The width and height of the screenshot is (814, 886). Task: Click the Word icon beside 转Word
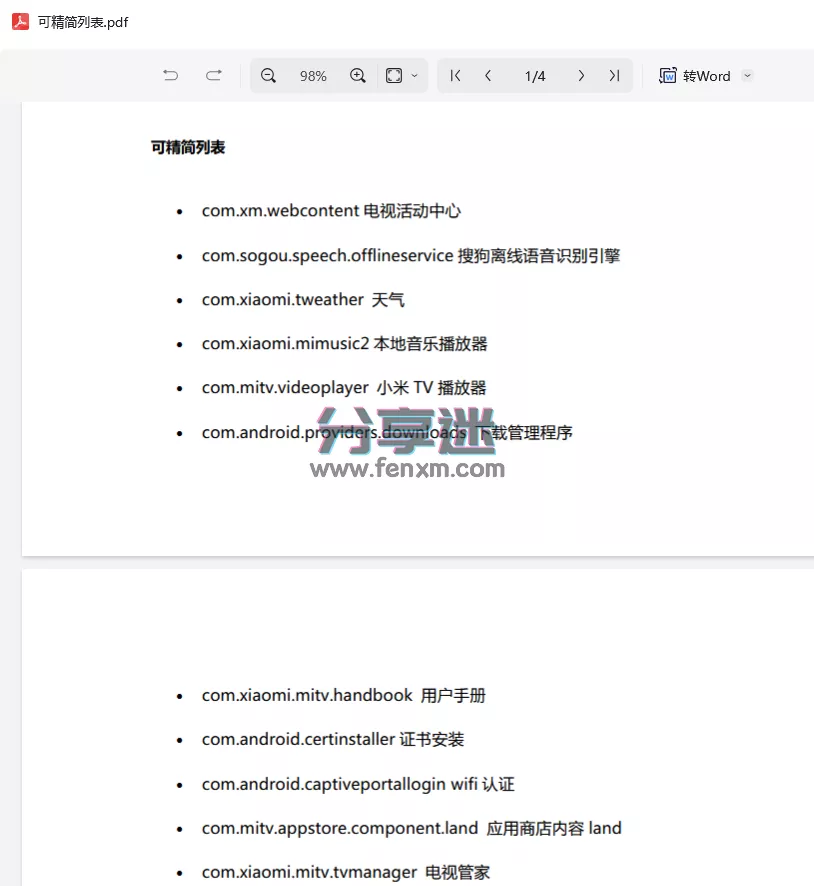click(667, 75)
